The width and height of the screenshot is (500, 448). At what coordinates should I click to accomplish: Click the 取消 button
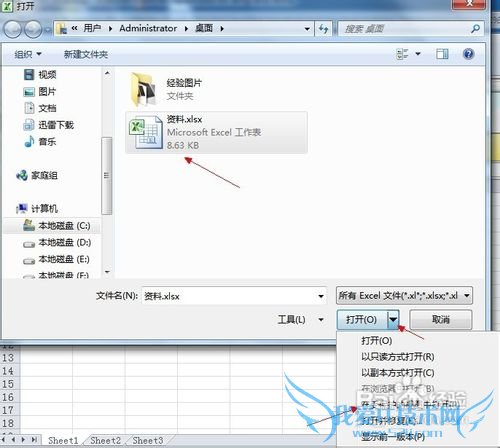pyautogui.click(x=441, y=319)
